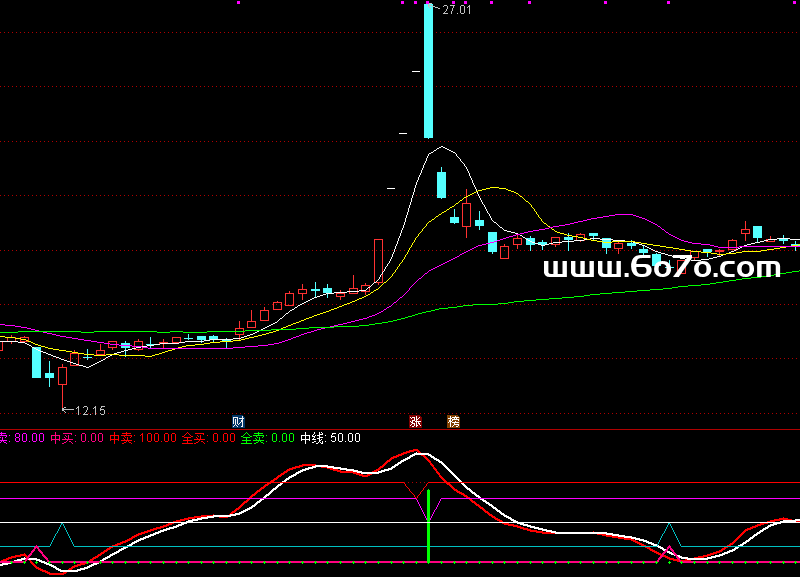Click the 12.15 low price label
This screenshot has height=577, width=800.
click(x=90, y=411)
